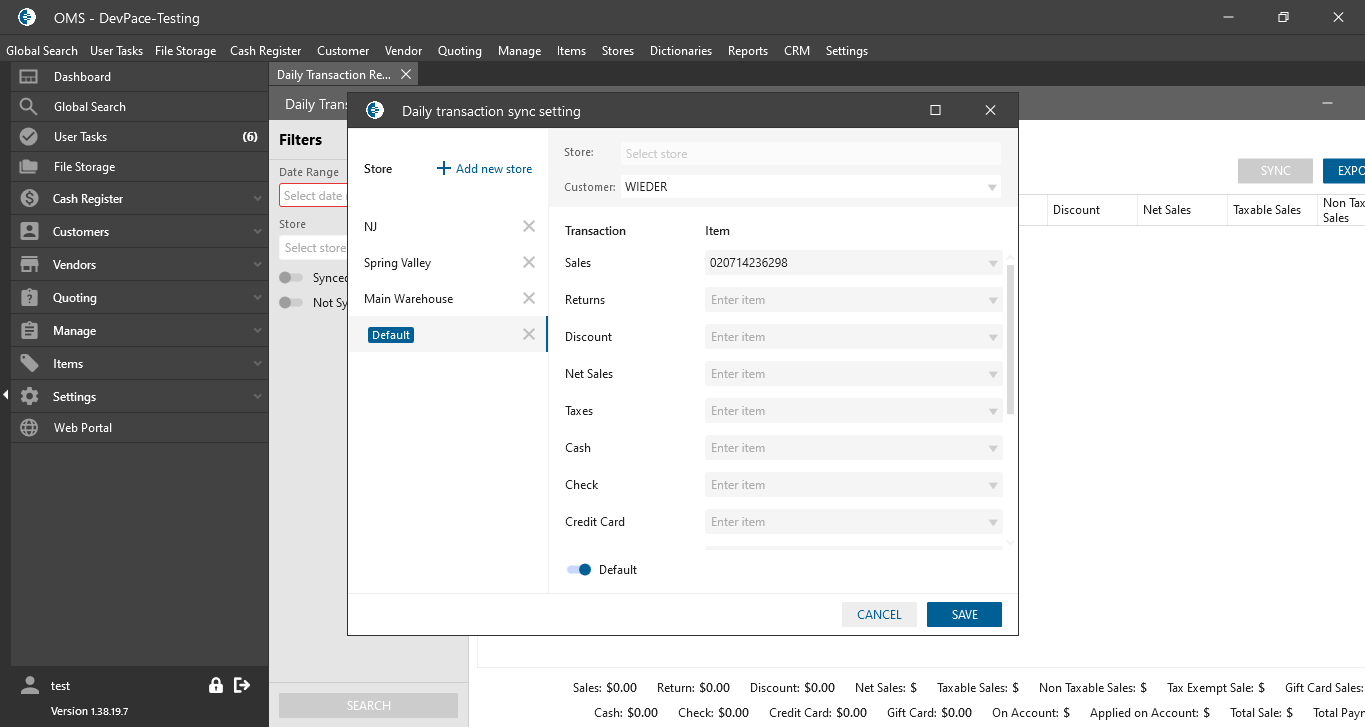Click the SAVE button
Screen dimensions: 1365x727
pyautogui.click(x=964, y=614)
